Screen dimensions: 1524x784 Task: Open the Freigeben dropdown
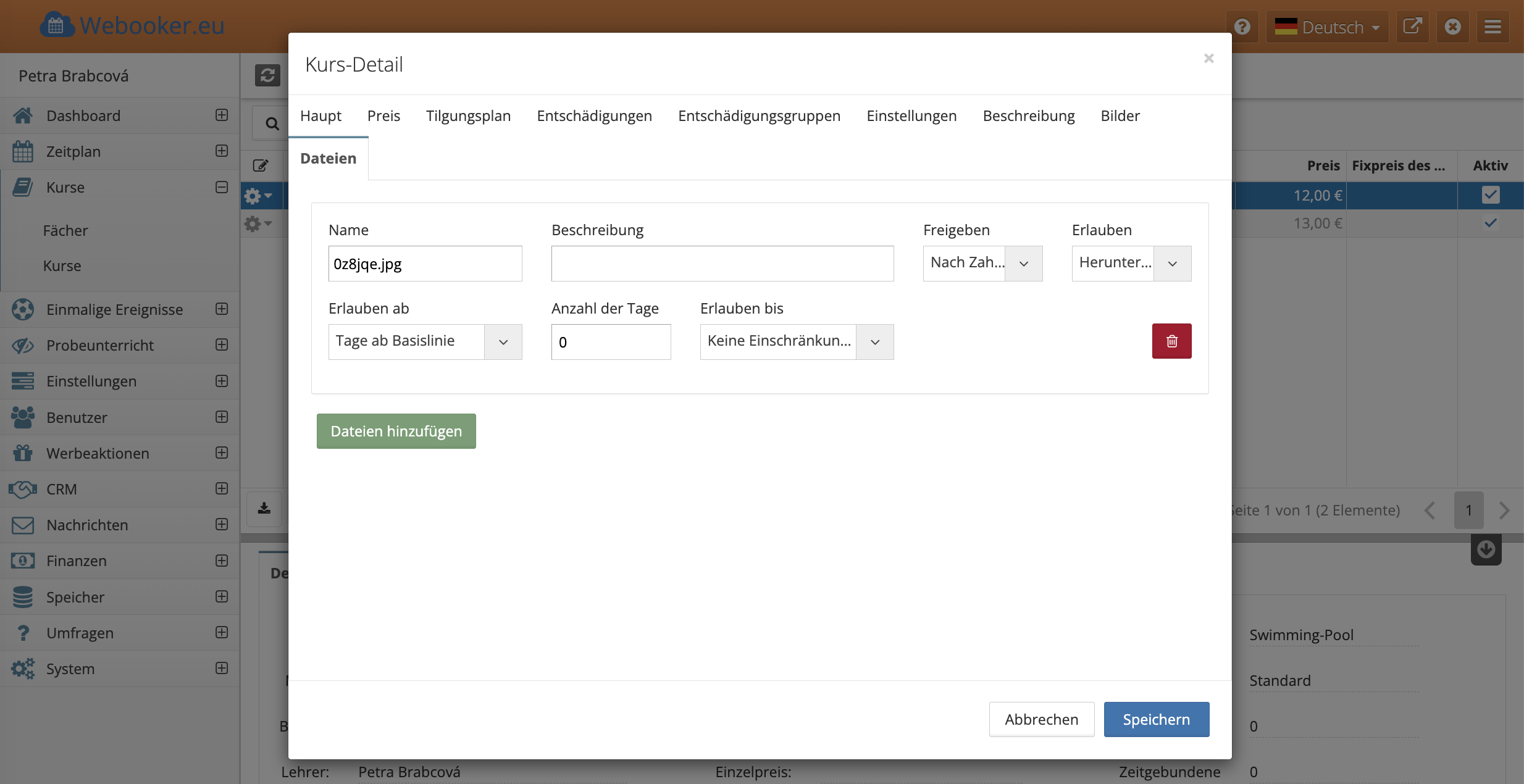982,264
